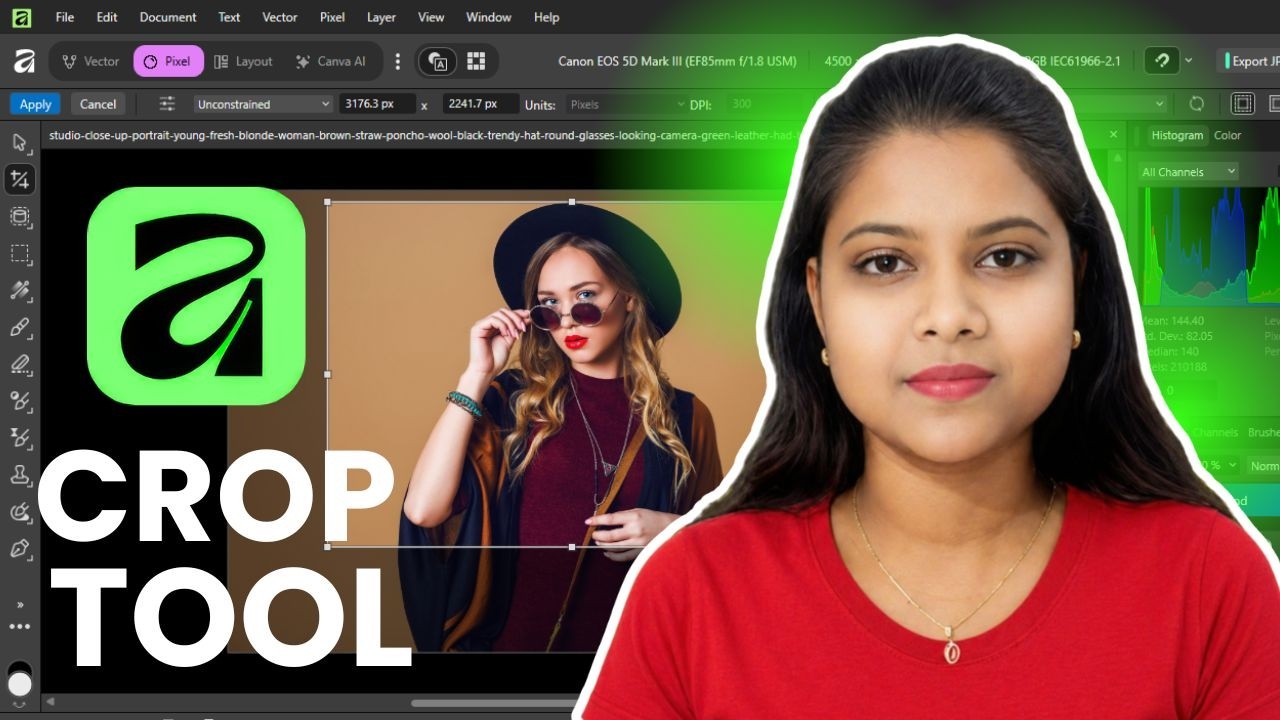Click Apply to confirm crop

click(35, 104)
